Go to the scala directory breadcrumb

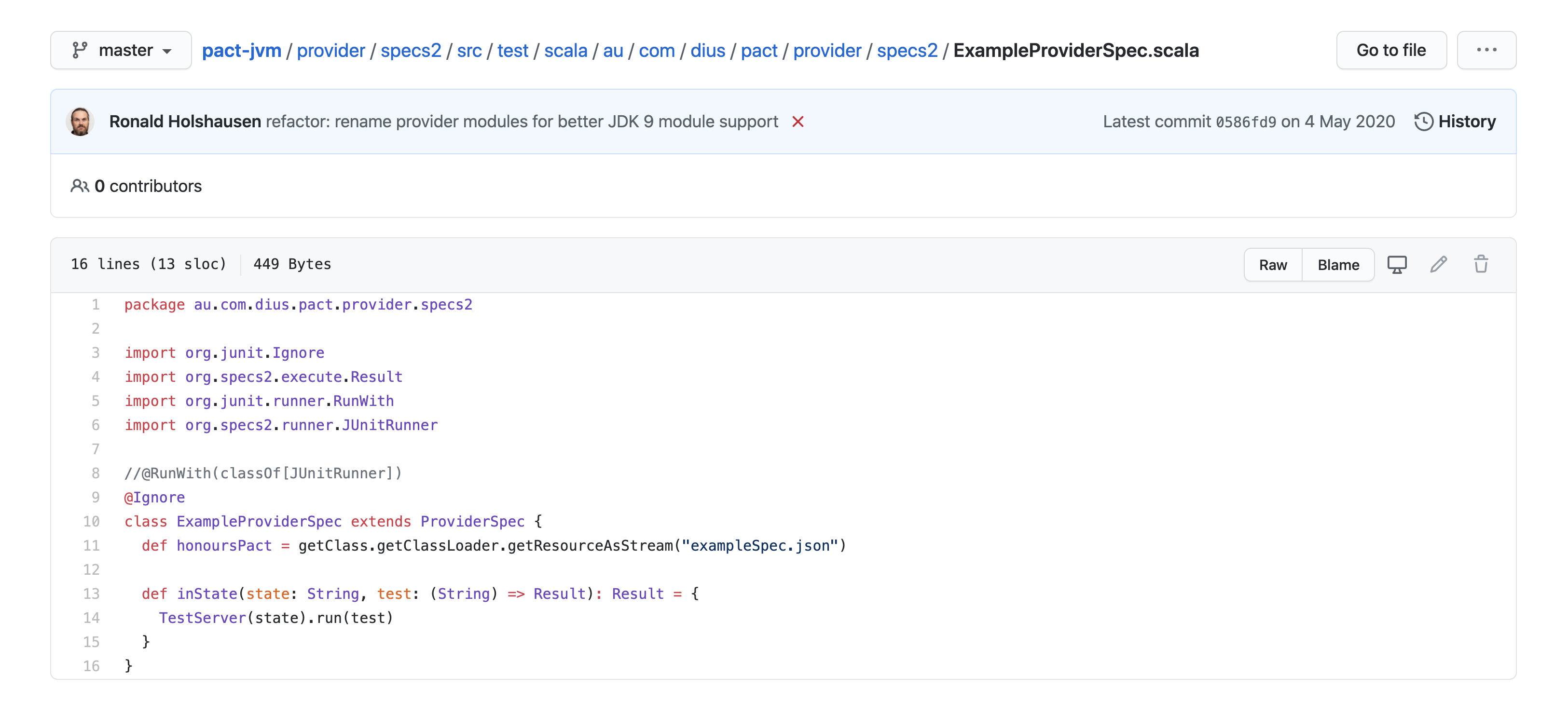tap(565, 50)
